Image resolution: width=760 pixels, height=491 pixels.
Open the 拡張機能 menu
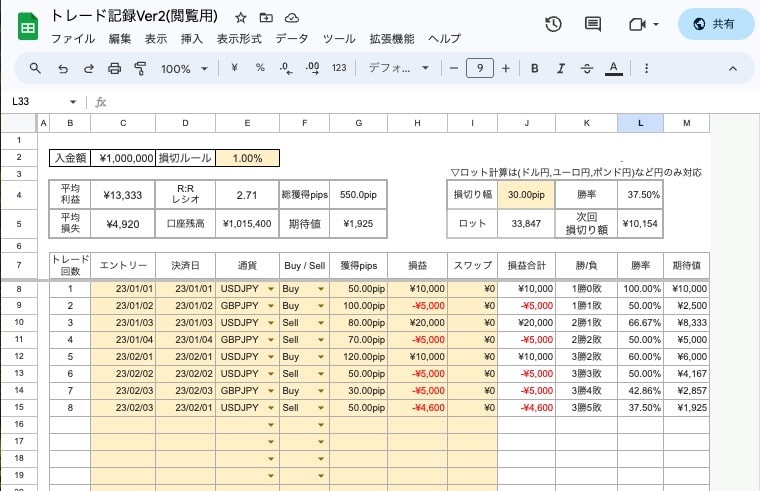pos(392,39)
